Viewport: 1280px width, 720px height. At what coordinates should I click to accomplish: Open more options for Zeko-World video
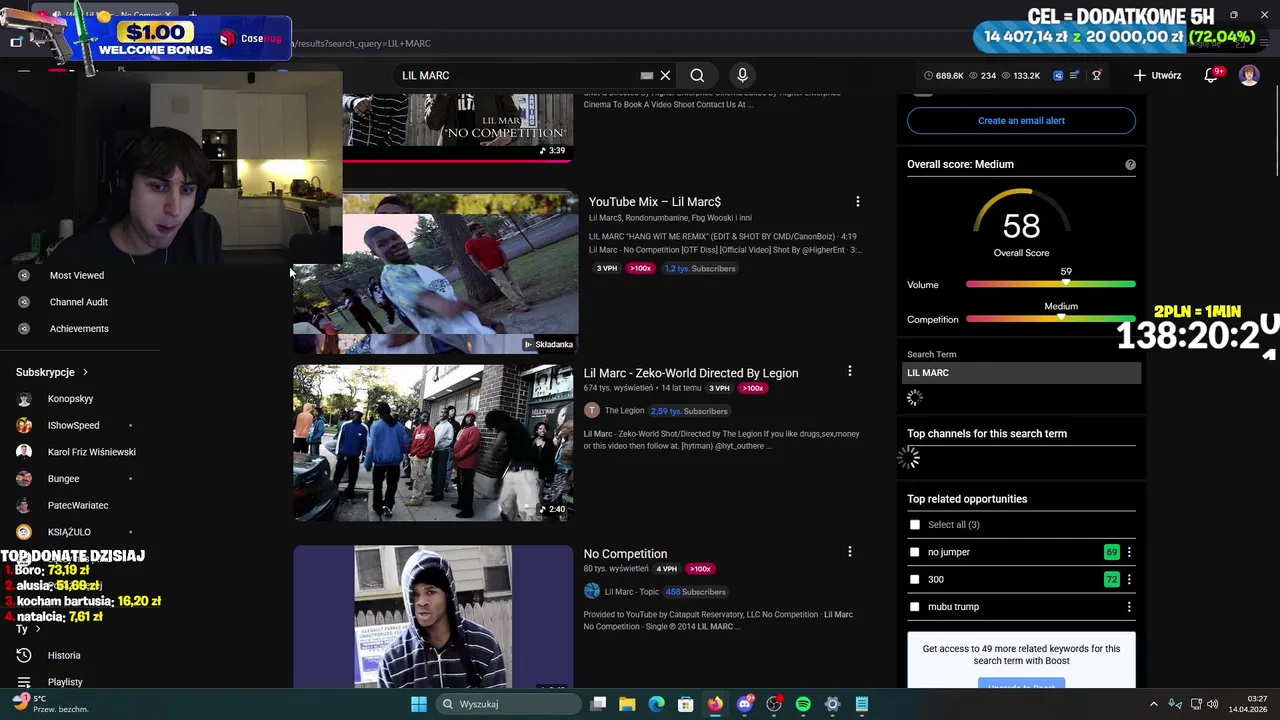tap(850, 372)
